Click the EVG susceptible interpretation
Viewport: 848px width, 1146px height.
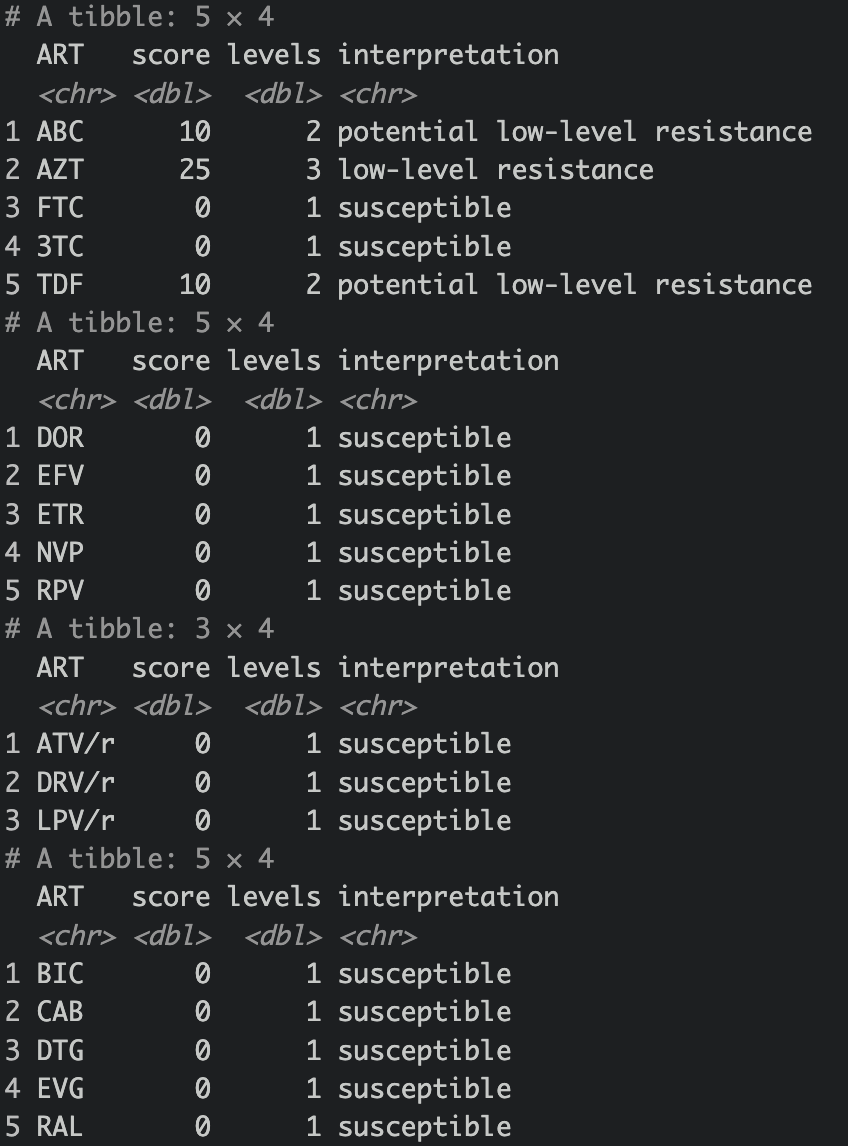(x=424, y=1089)
